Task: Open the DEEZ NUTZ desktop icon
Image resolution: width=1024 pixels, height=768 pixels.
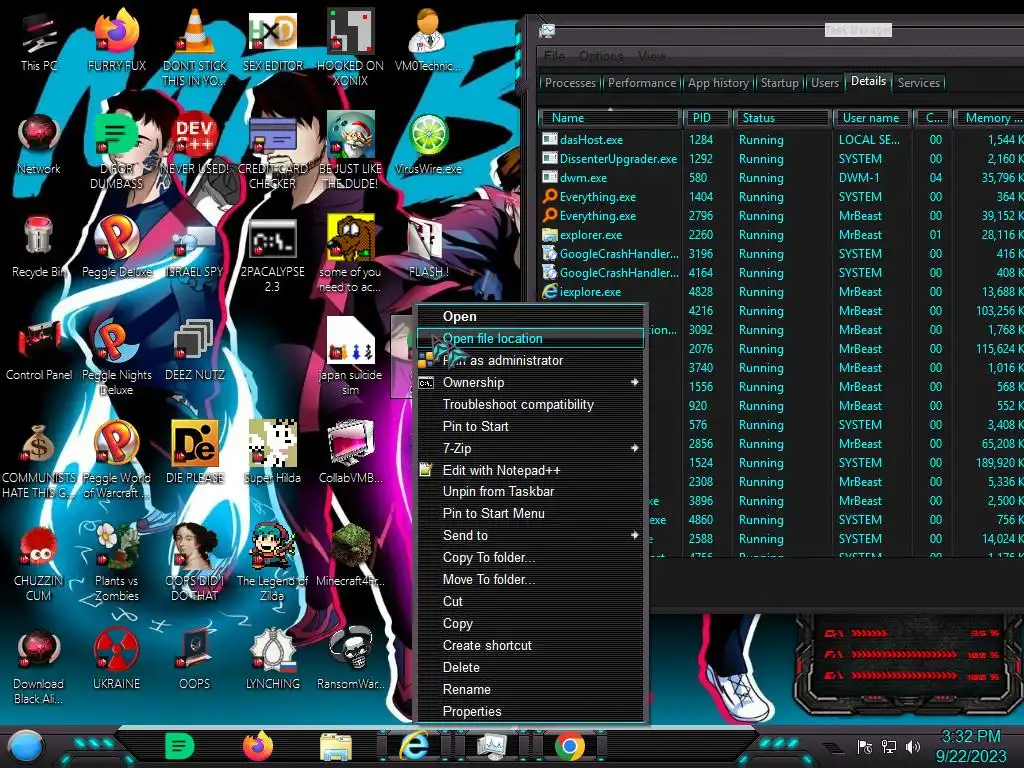Action: [x=194, y=350]
